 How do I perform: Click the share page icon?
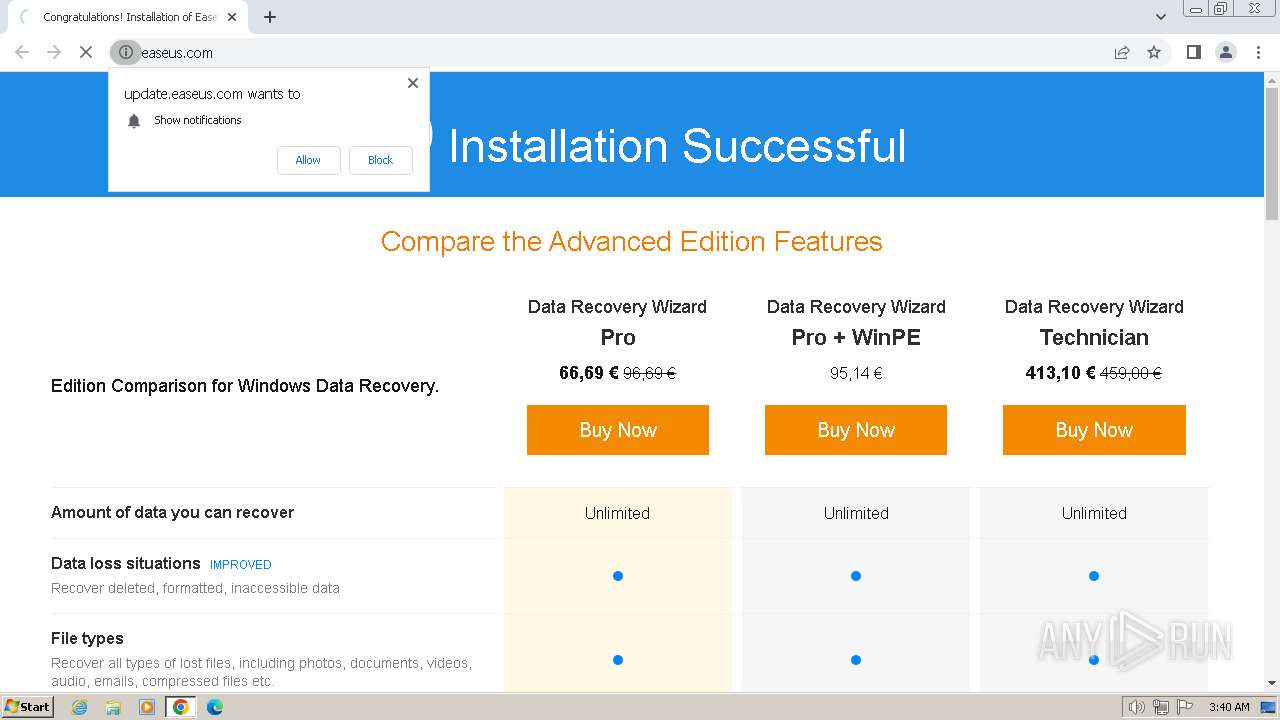pos(1122,53)
